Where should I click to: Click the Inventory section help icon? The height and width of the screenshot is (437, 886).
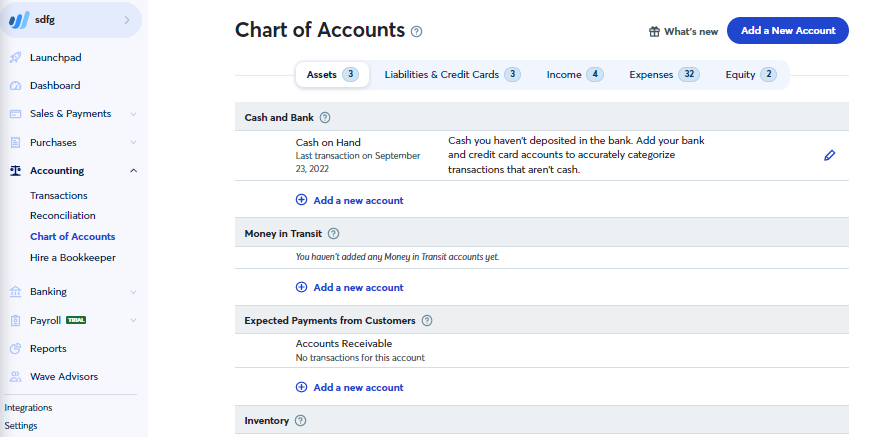click(301, 421)
